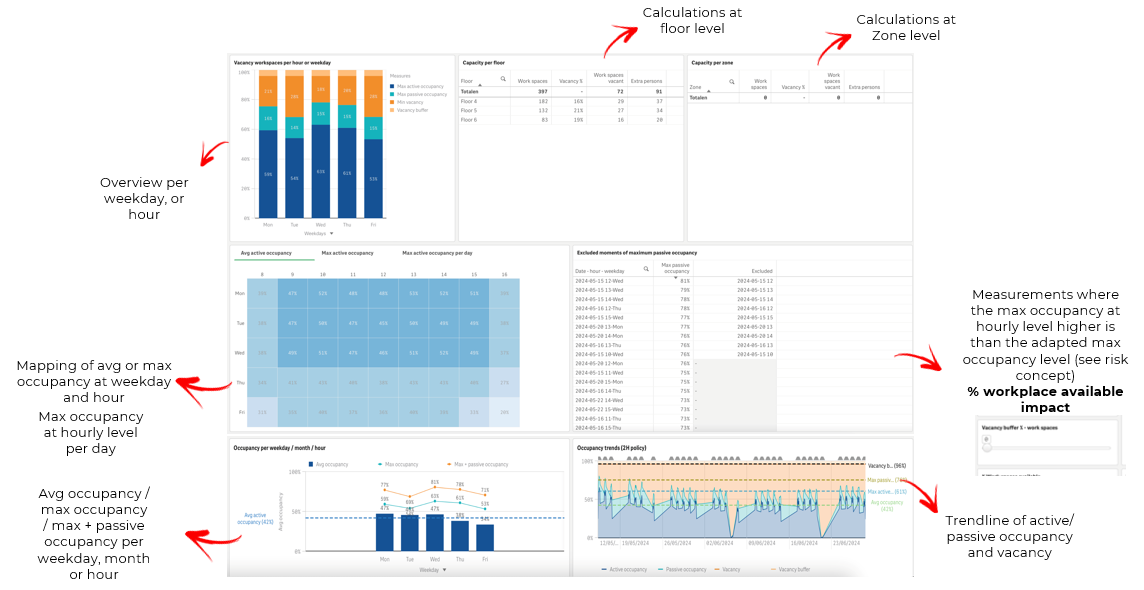The height and width of the screenshot is (590, 1144).
Task: Open the Max active occupancy per day tab
Action: click(x=437, y=253)
